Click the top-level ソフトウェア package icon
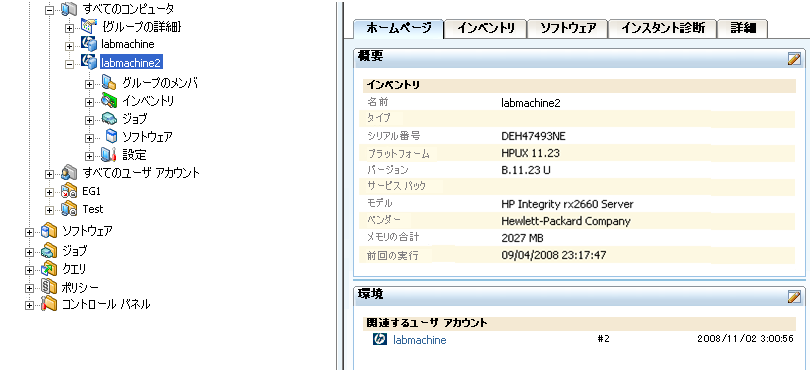The width and height of the screenshot is (810, 370). (x=49, y=231)
